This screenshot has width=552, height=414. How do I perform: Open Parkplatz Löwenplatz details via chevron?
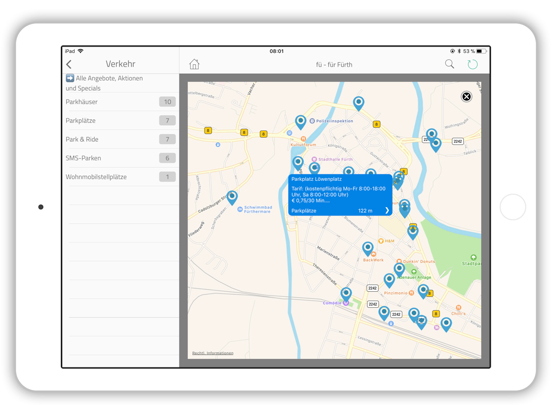click(387, 210)
